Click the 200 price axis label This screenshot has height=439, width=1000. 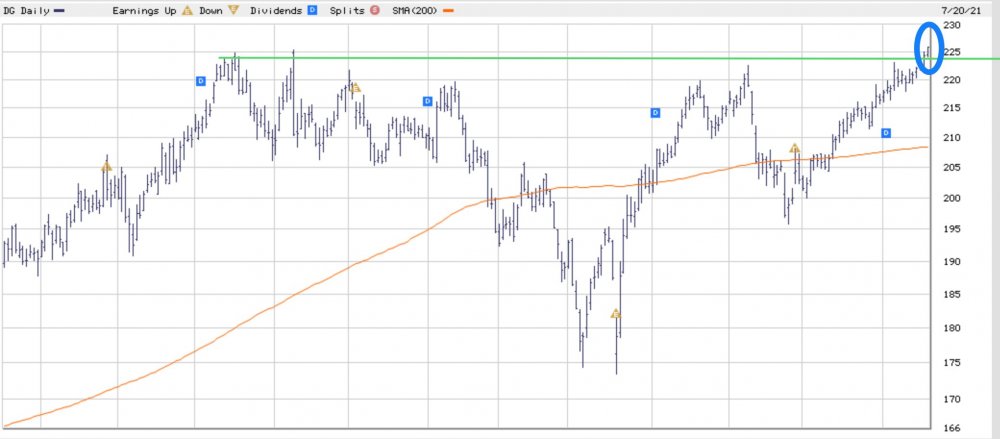(x=951, y=198)
